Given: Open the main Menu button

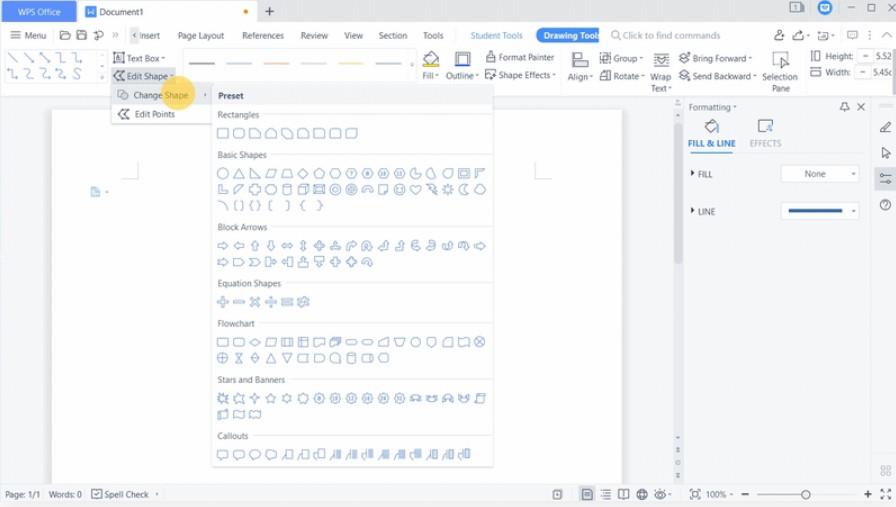Looking at the screenshot, I should pyautogui.click(x=29, y=35).
